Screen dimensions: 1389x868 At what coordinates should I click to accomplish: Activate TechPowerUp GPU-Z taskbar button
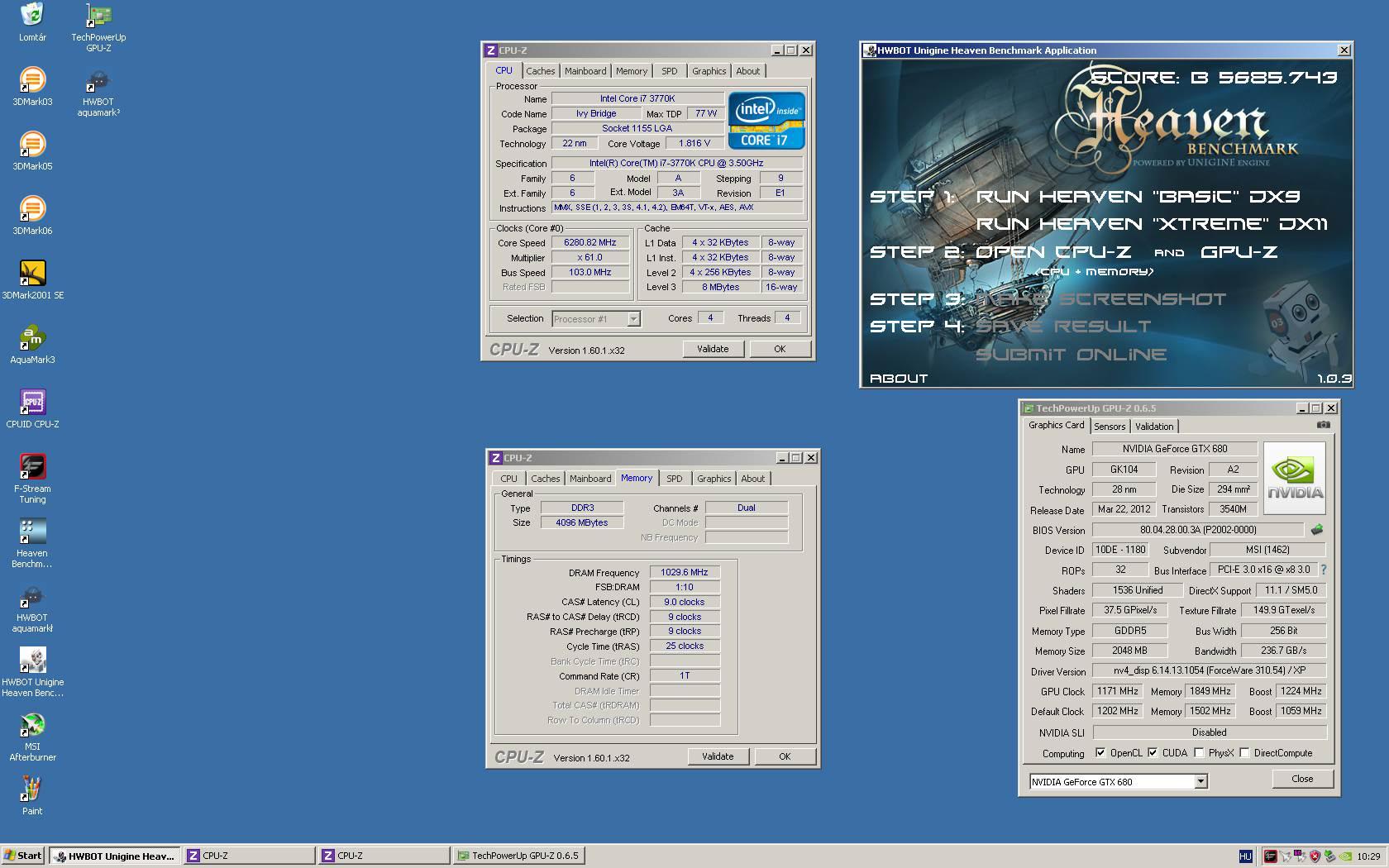(x=519, y=856)
